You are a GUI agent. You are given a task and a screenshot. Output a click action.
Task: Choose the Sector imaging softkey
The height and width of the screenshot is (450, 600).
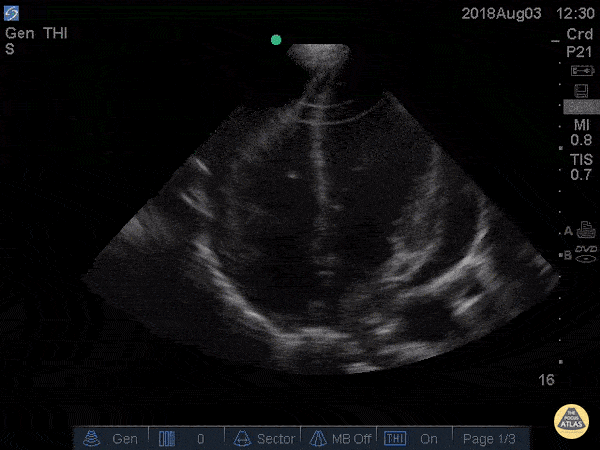point(262,439)
